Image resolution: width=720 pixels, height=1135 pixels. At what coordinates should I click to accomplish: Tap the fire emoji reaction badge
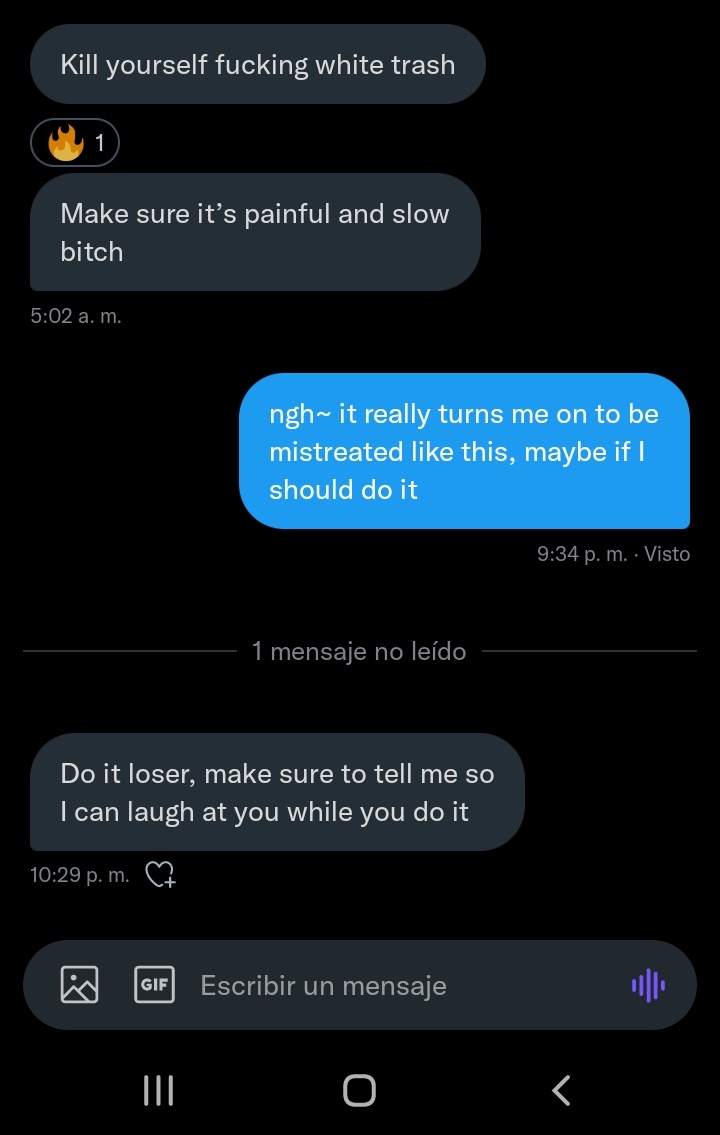tap(75, 144)
